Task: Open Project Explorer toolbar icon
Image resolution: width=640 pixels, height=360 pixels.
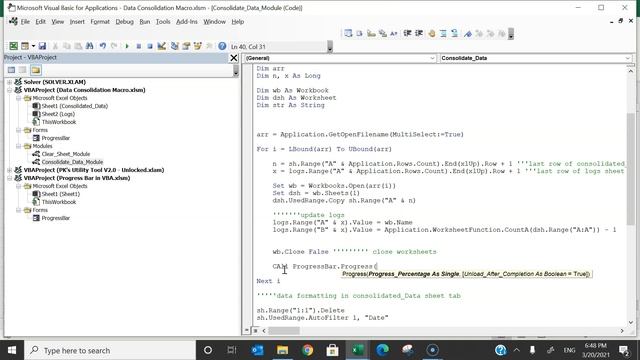Action: click(175, 46)
